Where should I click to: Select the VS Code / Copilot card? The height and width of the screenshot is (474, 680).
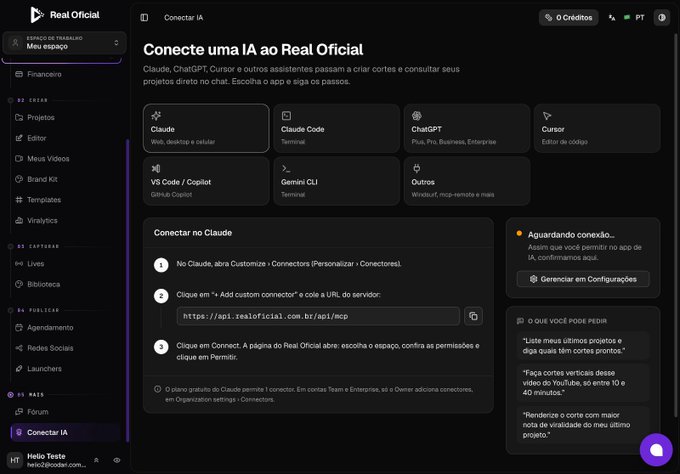pyautogui.click(x=206, y=181)
